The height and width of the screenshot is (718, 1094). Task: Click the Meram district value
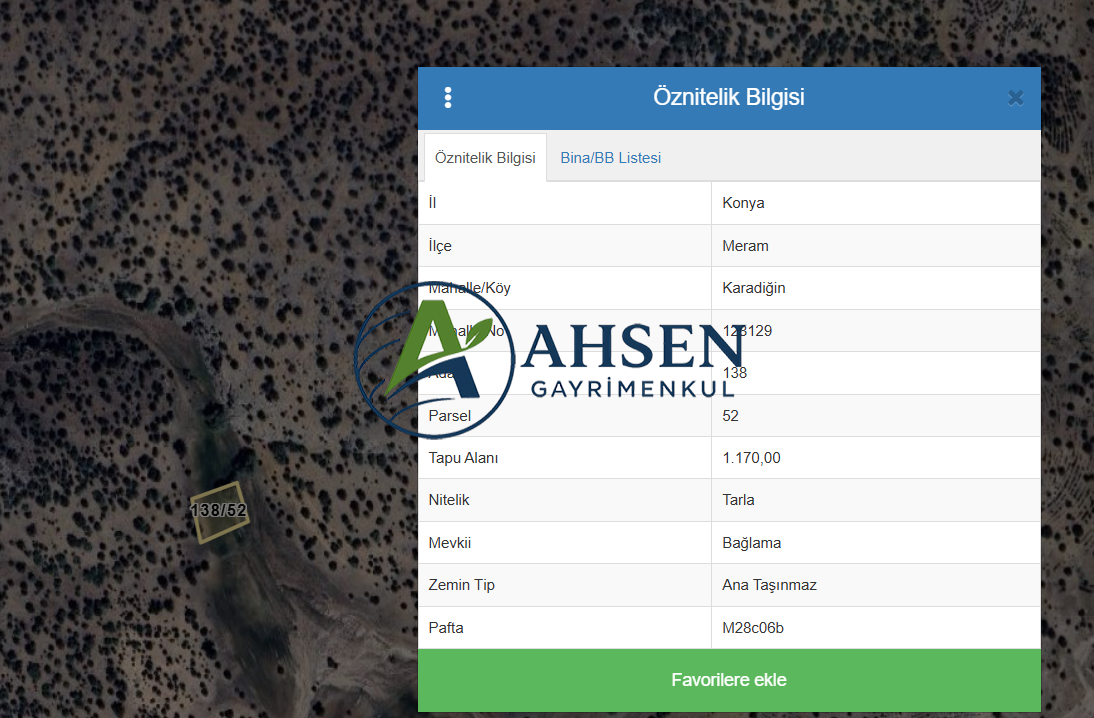coord(745,246)
